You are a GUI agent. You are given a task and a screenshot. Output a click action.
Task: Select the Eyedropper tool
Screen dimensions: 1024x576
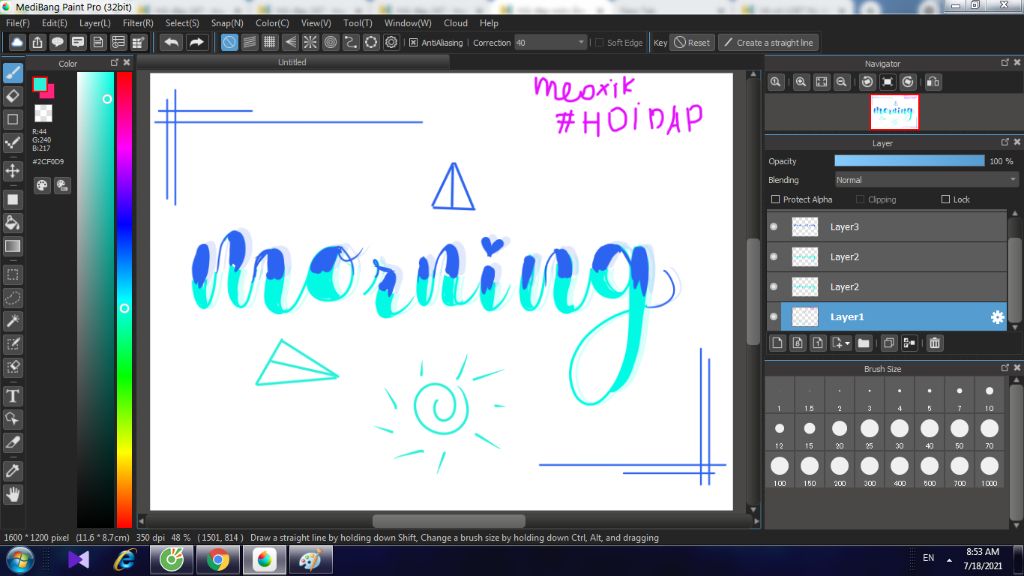(x=12, y=471)
